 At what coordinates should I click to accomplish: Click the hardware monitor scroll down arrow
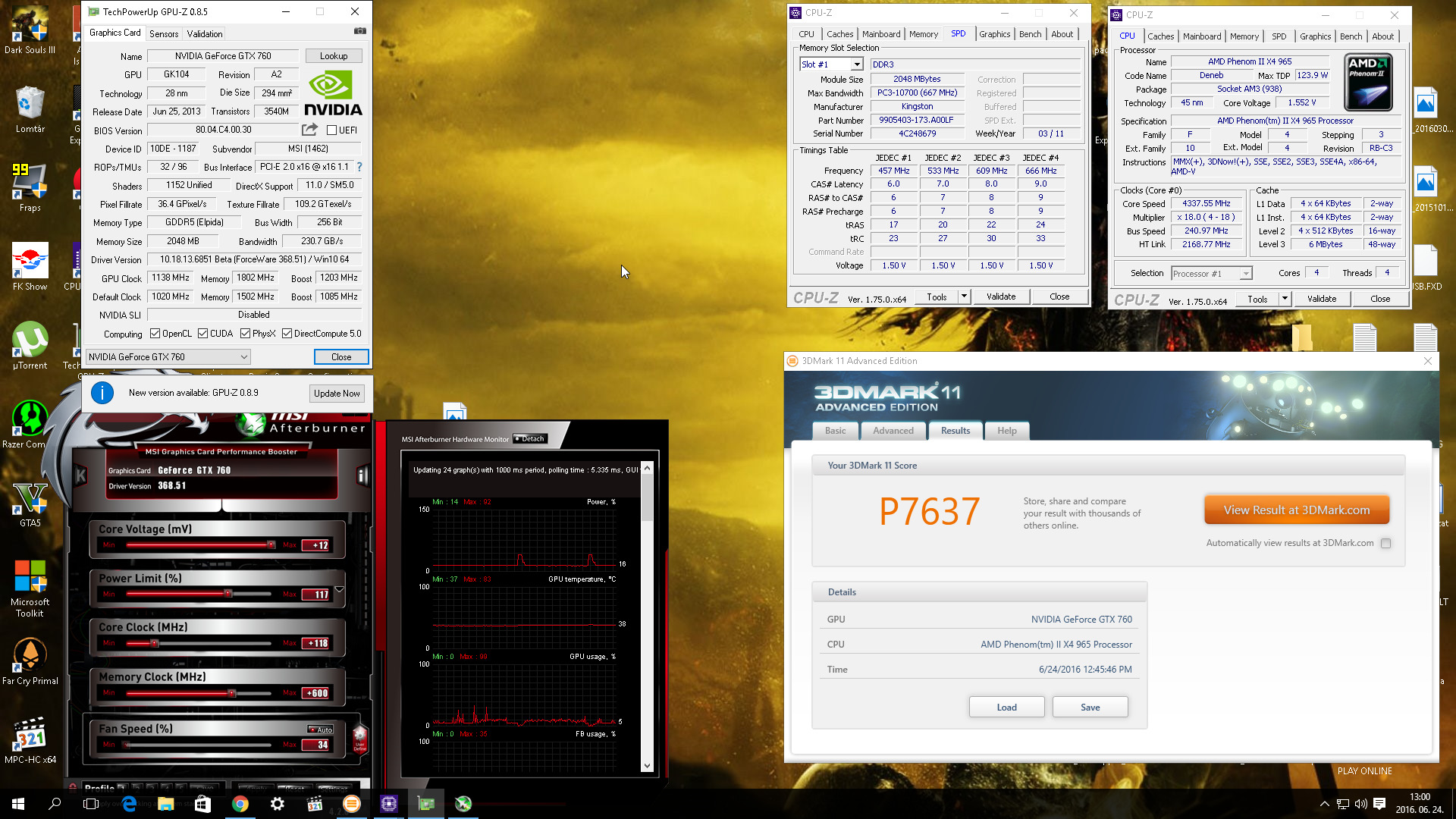[647, 766]
